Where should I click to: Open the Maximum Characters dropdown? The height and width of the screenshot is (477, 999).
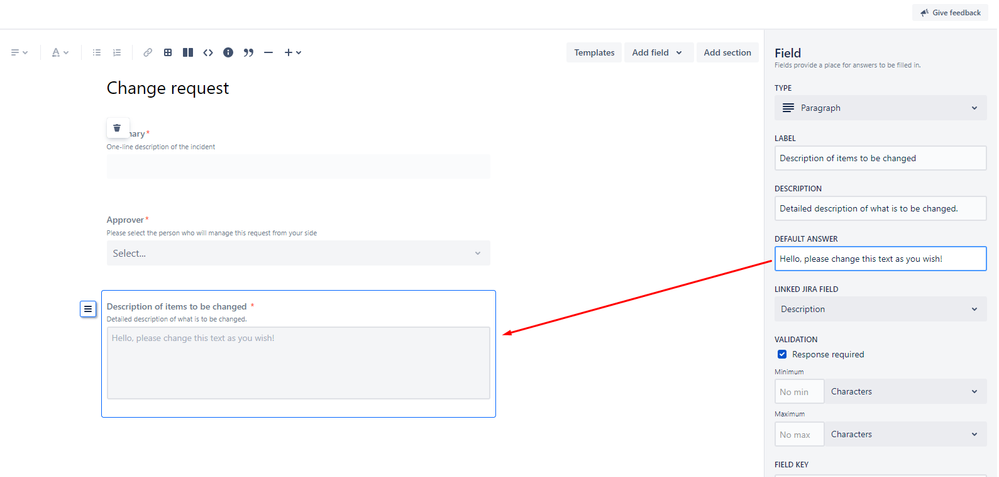point(905,434)
